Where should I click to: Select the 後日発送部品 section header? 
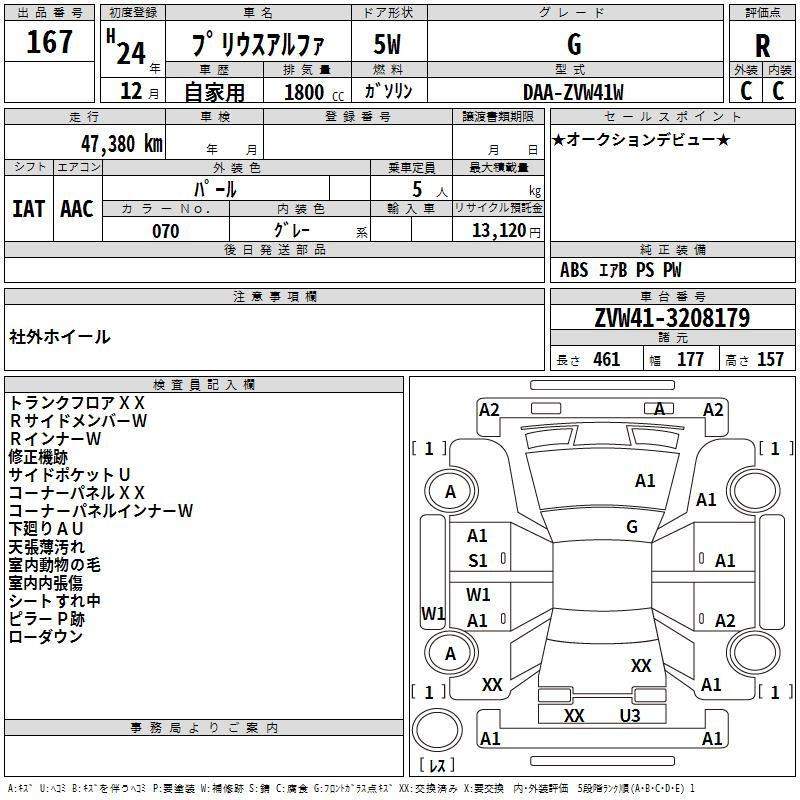point(274,249)
